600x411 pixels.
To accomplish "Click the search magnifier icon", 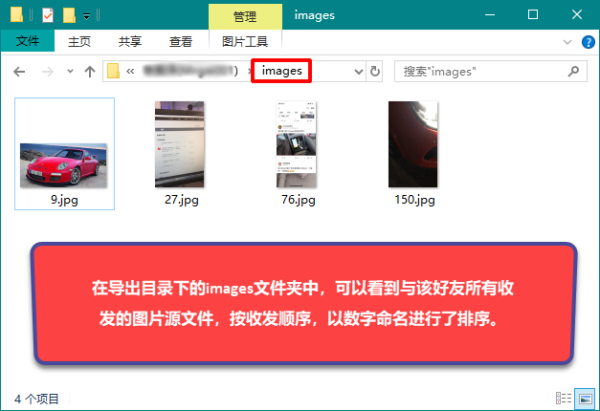I will pyautogui.click(x=573, y=72).
